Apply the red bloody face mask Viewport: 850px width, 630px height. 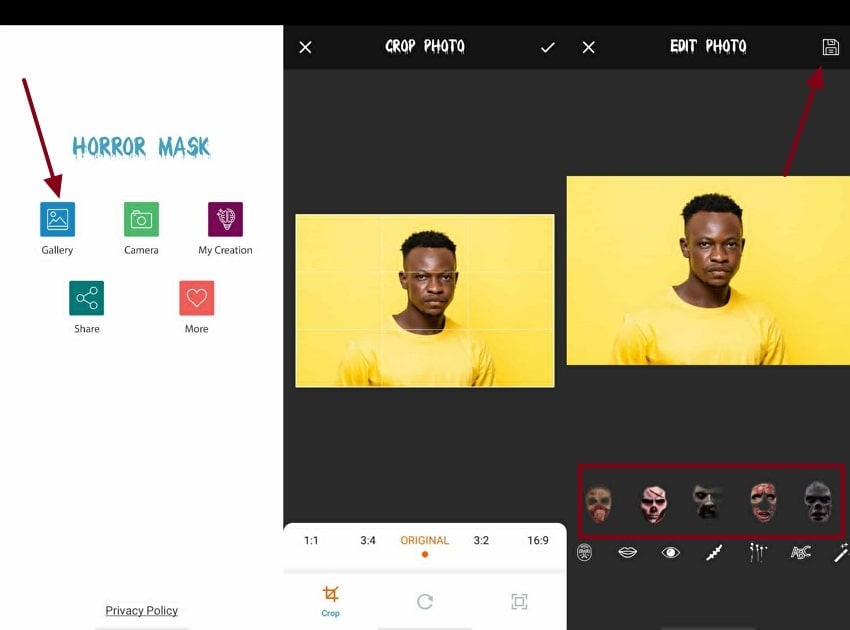click(x=763, y=502)
